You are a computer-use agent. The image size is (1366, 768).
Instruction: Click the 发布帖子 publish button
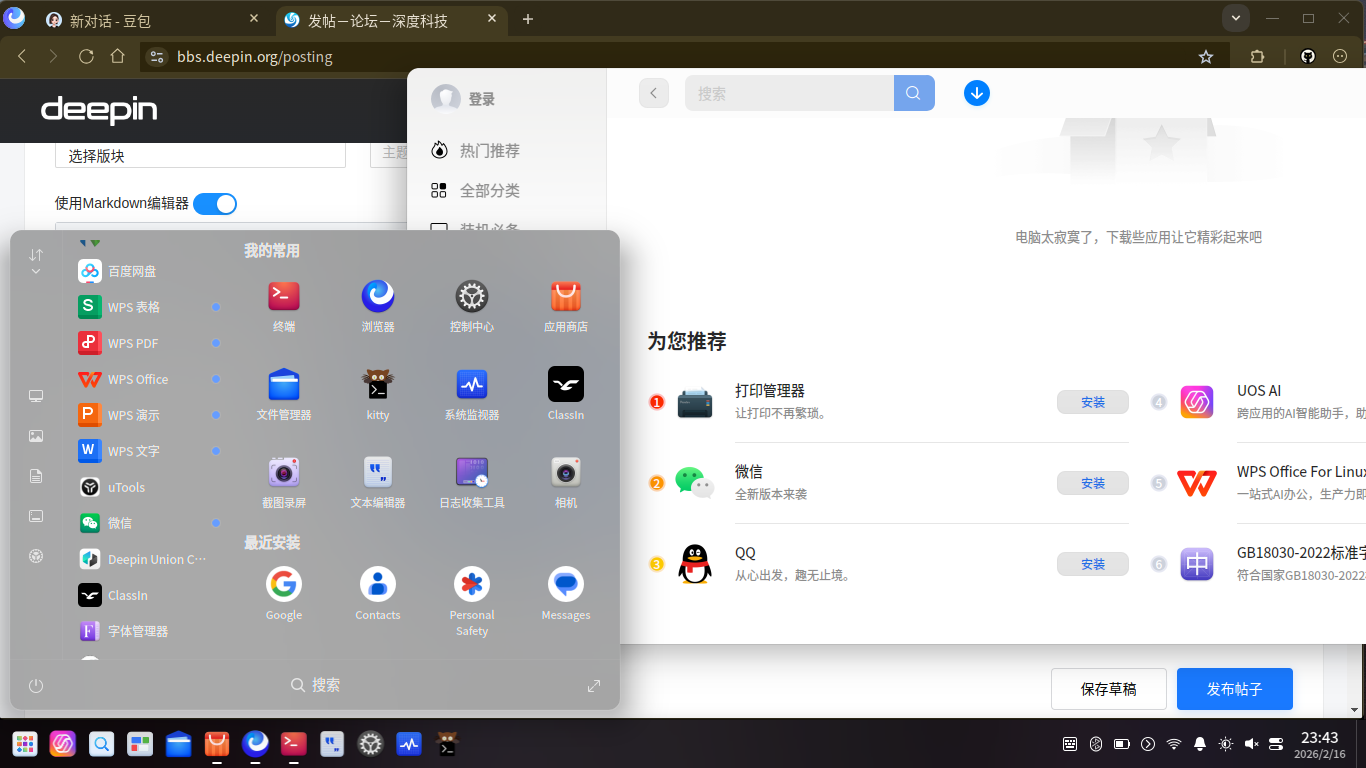1234,688
